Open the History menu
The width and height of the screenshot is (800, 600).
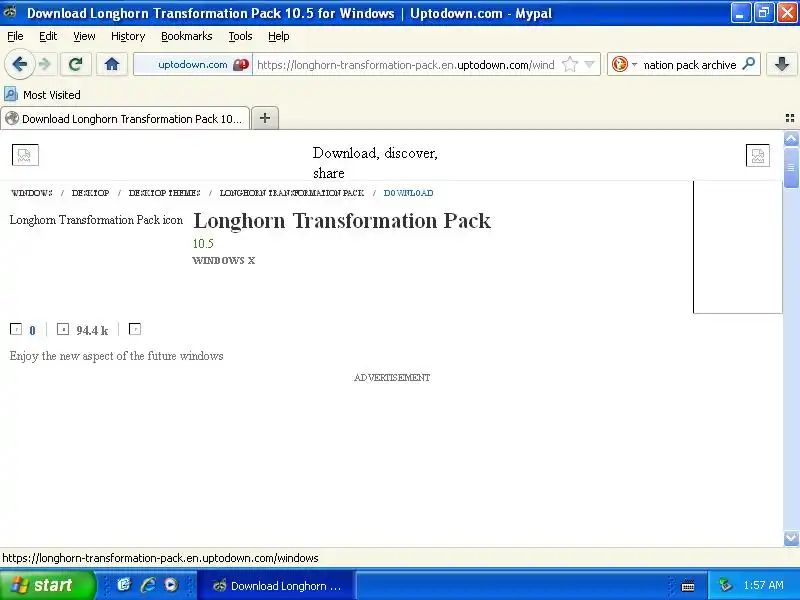(128, 36)
